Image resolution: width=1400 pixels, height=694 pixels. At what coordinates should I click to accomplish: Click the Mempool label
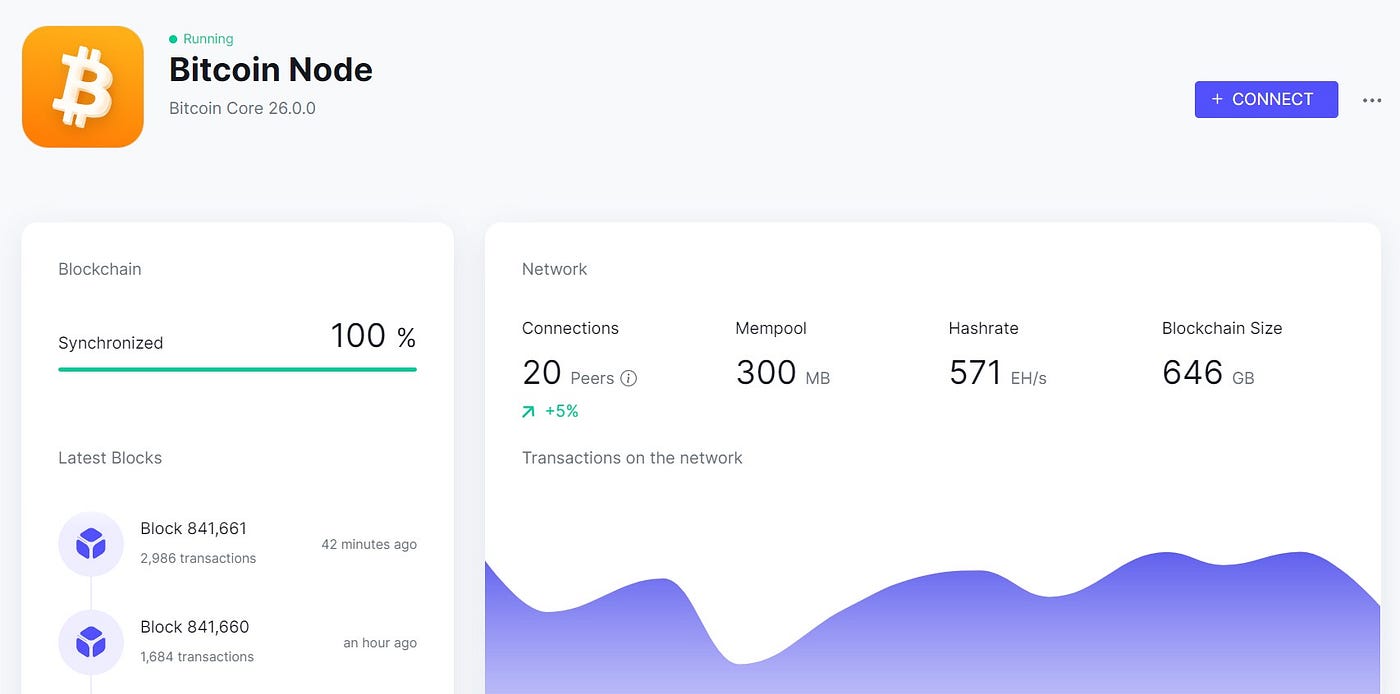[771, 328]
